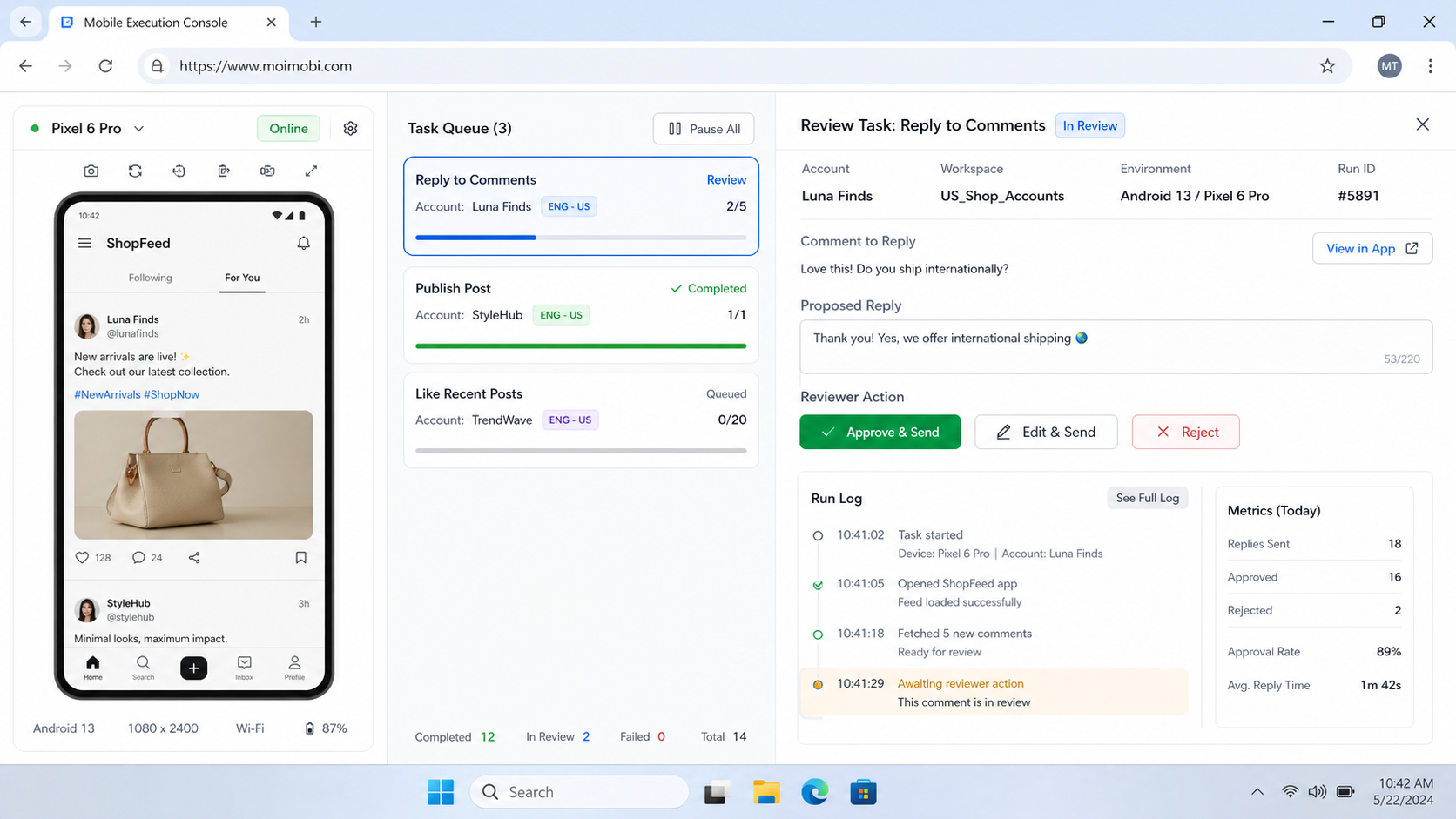Expand the Pixel 6 Pro device dropdown
Viewport: 1456px width, 819px height.
139,129
